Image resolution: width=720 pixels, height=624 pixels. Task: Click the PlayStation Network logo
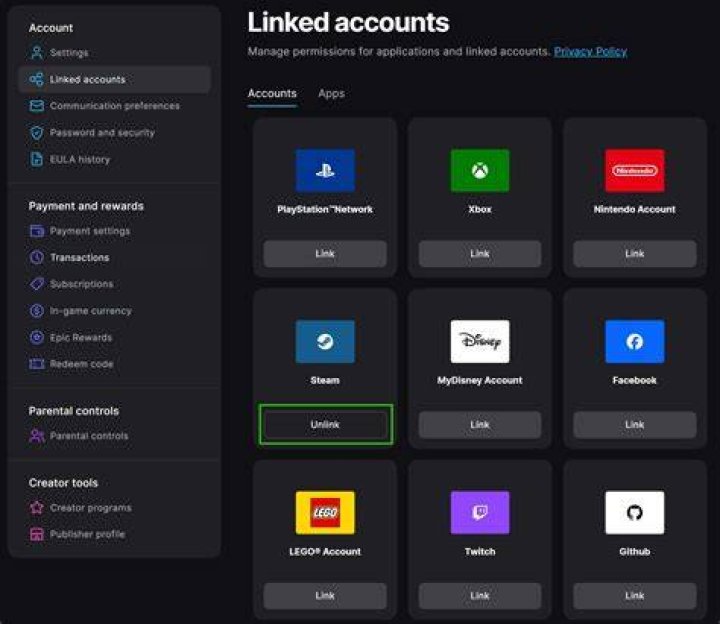[325, 170]
